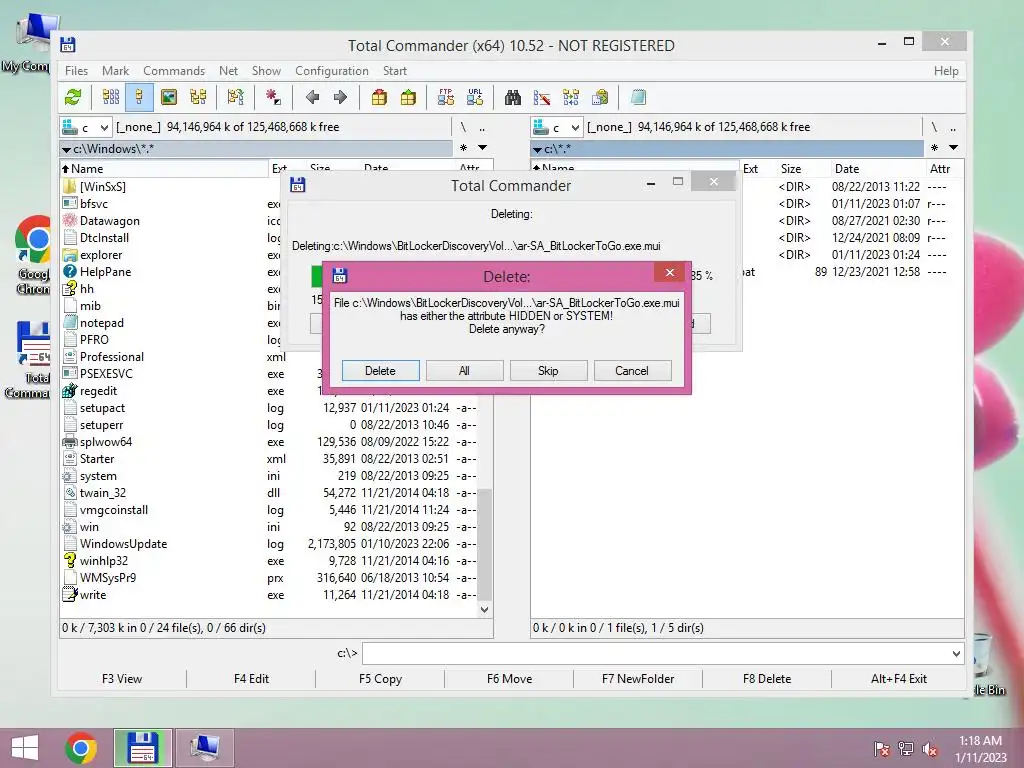This screenshot has width=1024, height=768.
Task: Click the network icon in system tray
Action: point(906,749)
